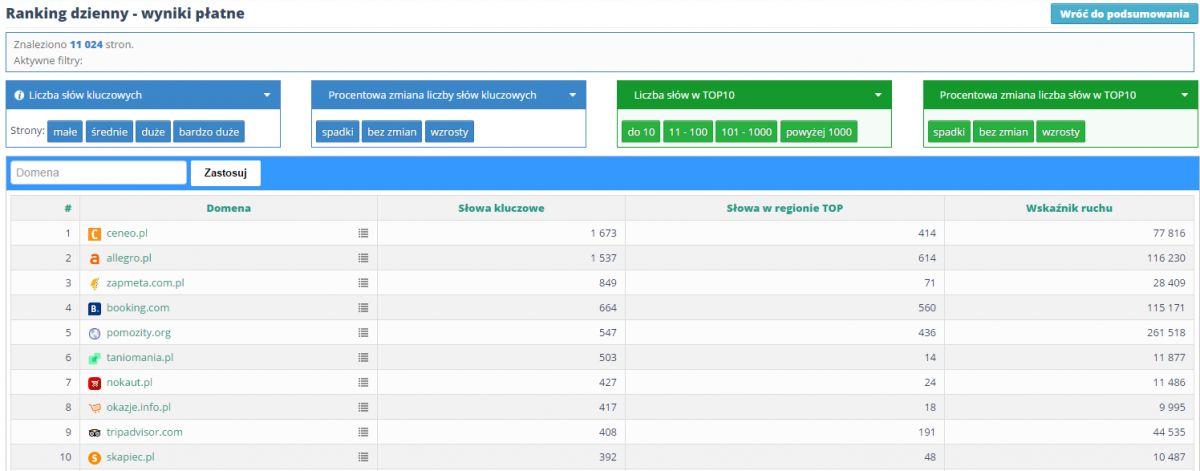
Task: Expand 'Procentowa zmiana liczba słów w TOP10' dropdown
Action: [1184, 96]
